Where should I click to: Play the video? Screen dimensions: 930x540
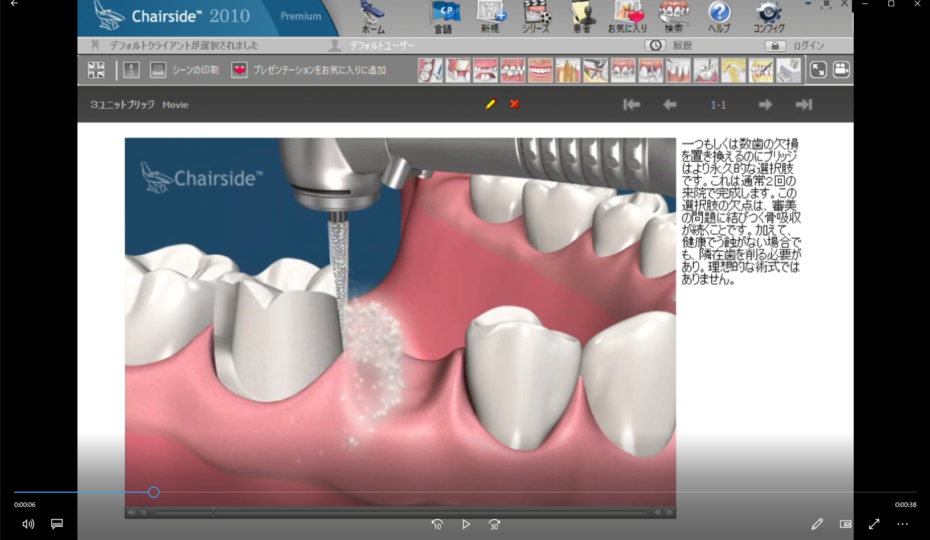(466, 524)
